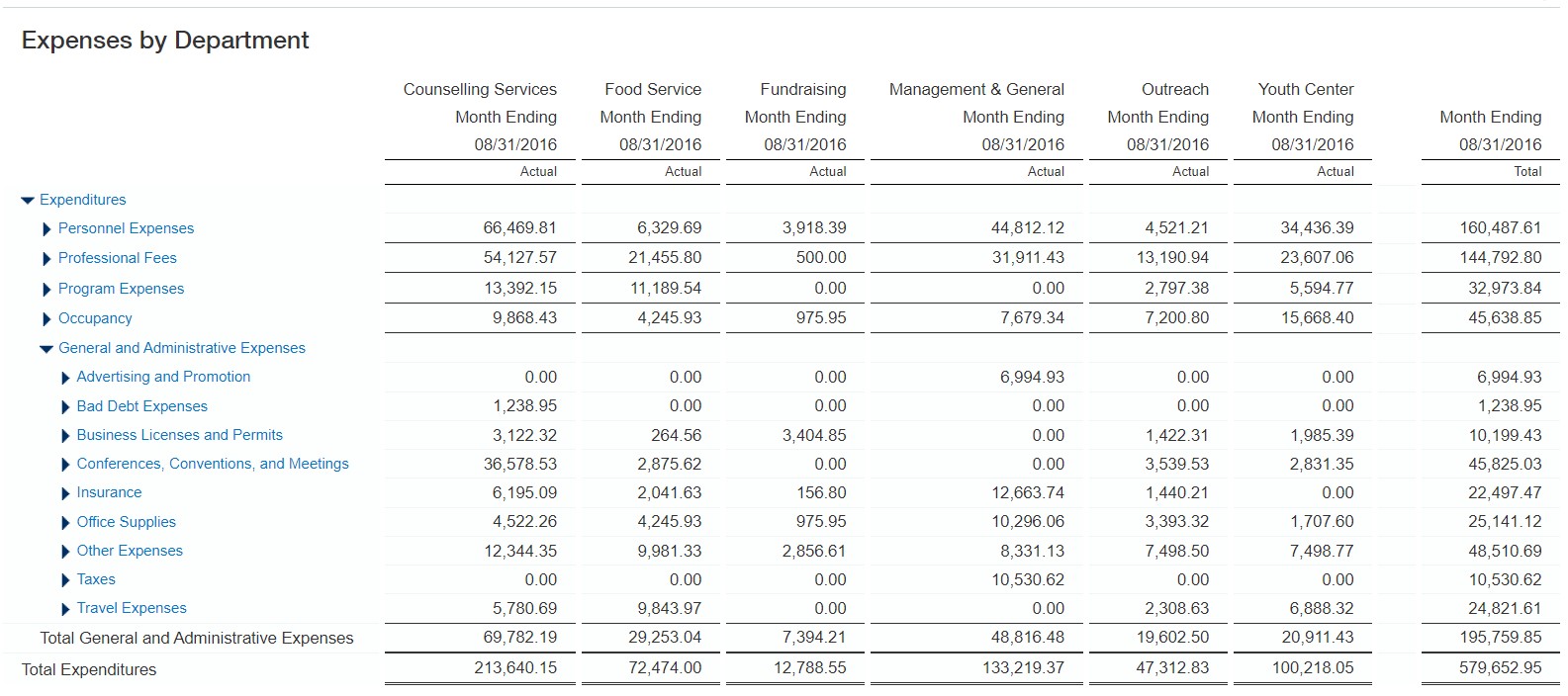The width and height of the screenshot is (1568, 696).
Task: Expand Professional Fees disclosure triangle
Action: tap(46, 259)
